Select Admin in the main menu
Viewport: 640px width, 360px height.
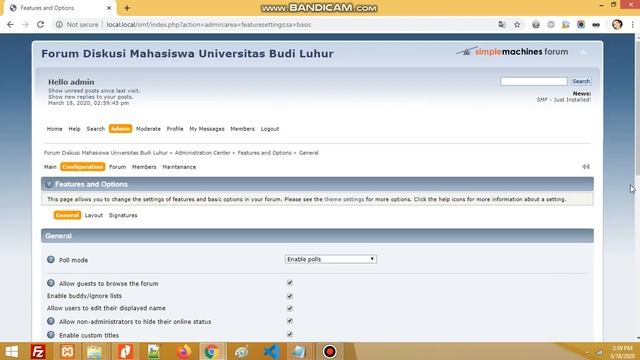pyautogui.click(x=120, y=129)
